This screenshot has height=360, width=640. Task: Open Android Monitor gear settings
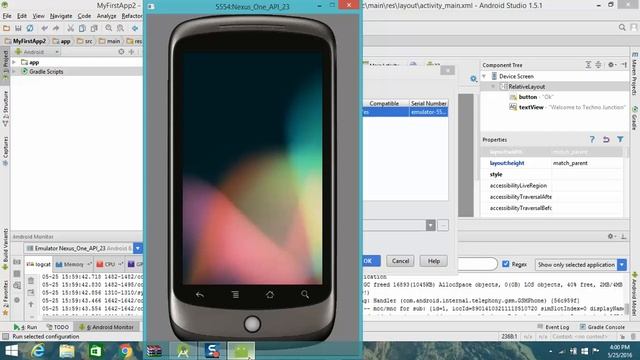tap(611, 236)
